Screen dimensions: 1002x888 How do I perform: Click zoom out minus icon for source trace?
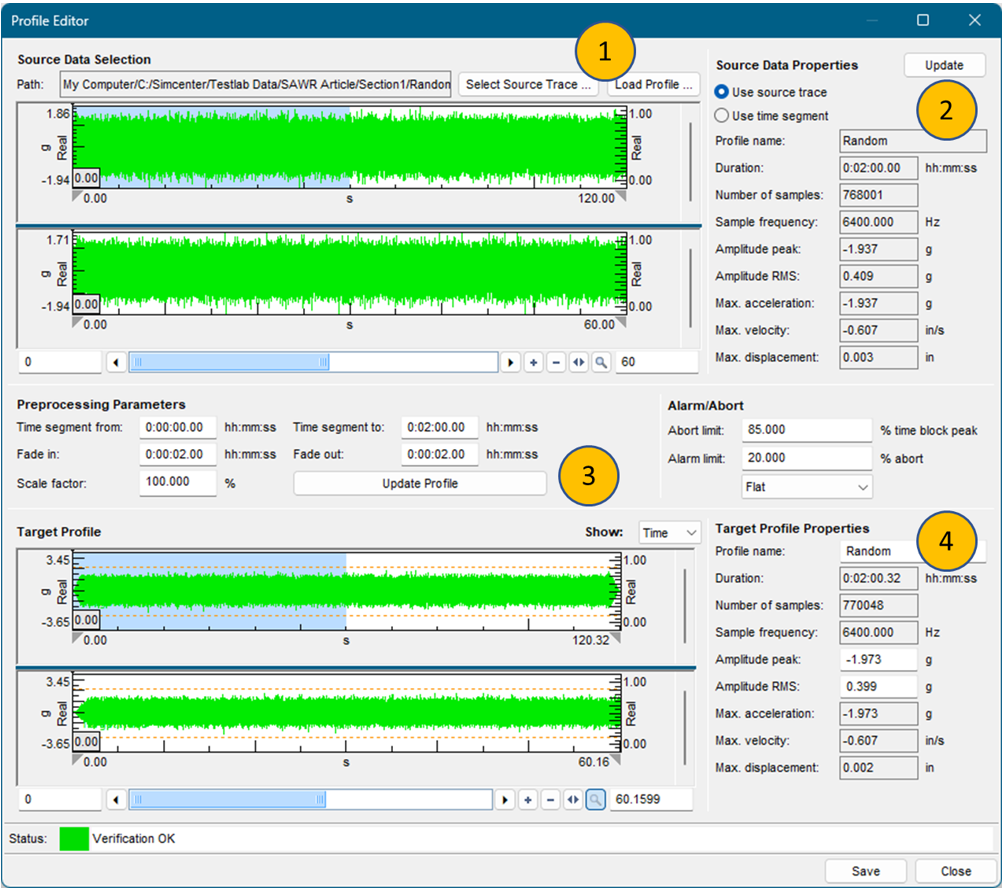[556, 362]
